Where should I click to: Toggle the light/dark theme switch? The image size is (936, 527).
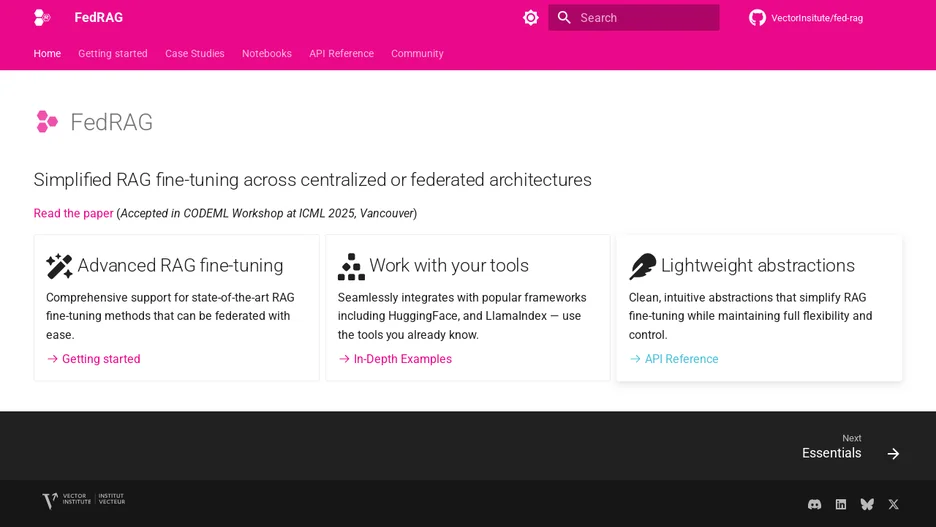click(530, 18)
